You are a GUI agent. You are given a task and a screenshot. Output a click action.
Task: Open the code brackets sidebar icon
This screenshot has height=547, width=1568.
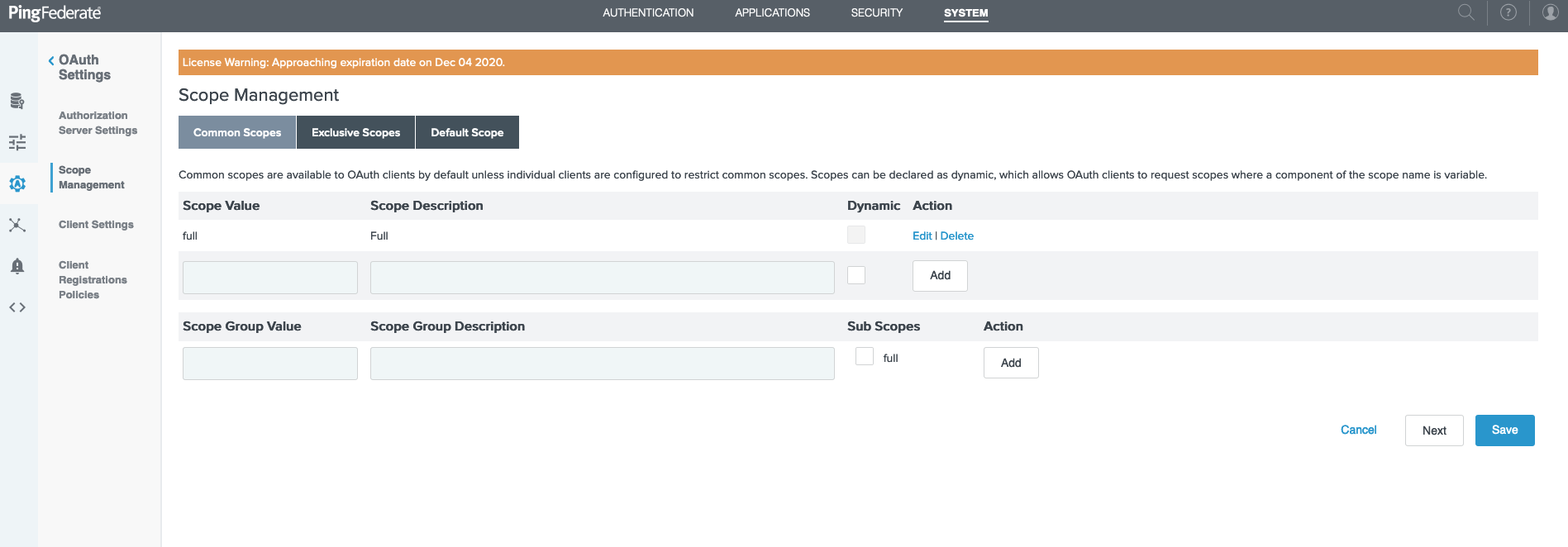tap(17, 307)
